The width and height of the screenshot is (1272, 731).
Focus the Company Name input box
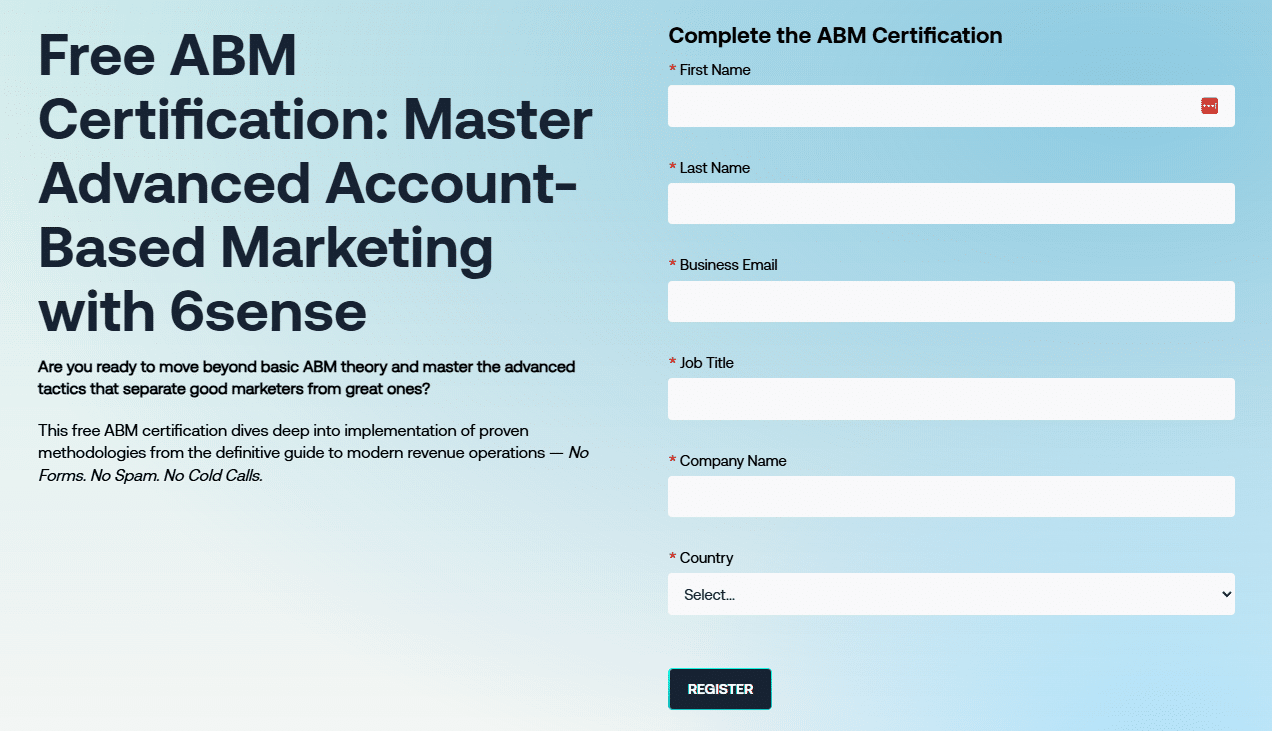[950, 496]
